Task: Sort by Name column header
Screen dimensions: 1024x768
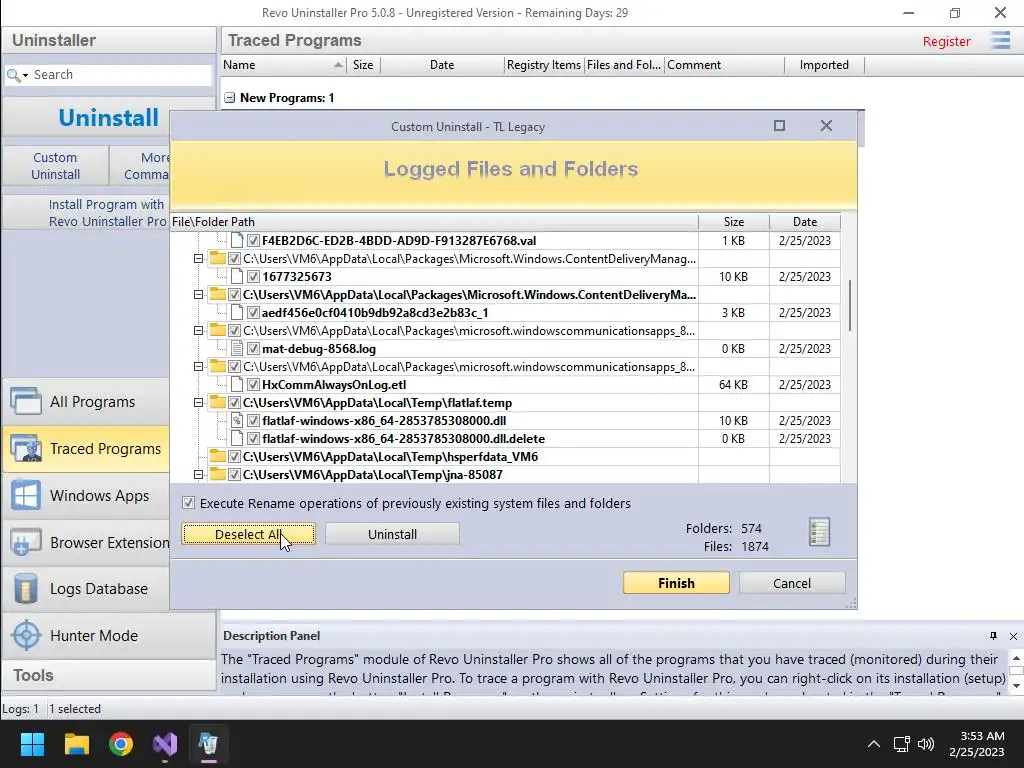Action: point(283,65)
